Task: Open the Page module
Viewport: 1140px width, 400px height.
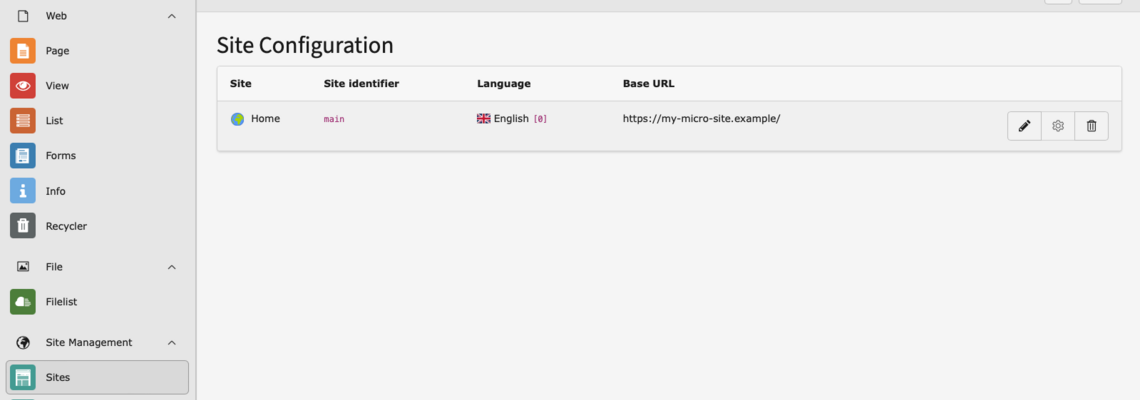Action: [57, 51]
